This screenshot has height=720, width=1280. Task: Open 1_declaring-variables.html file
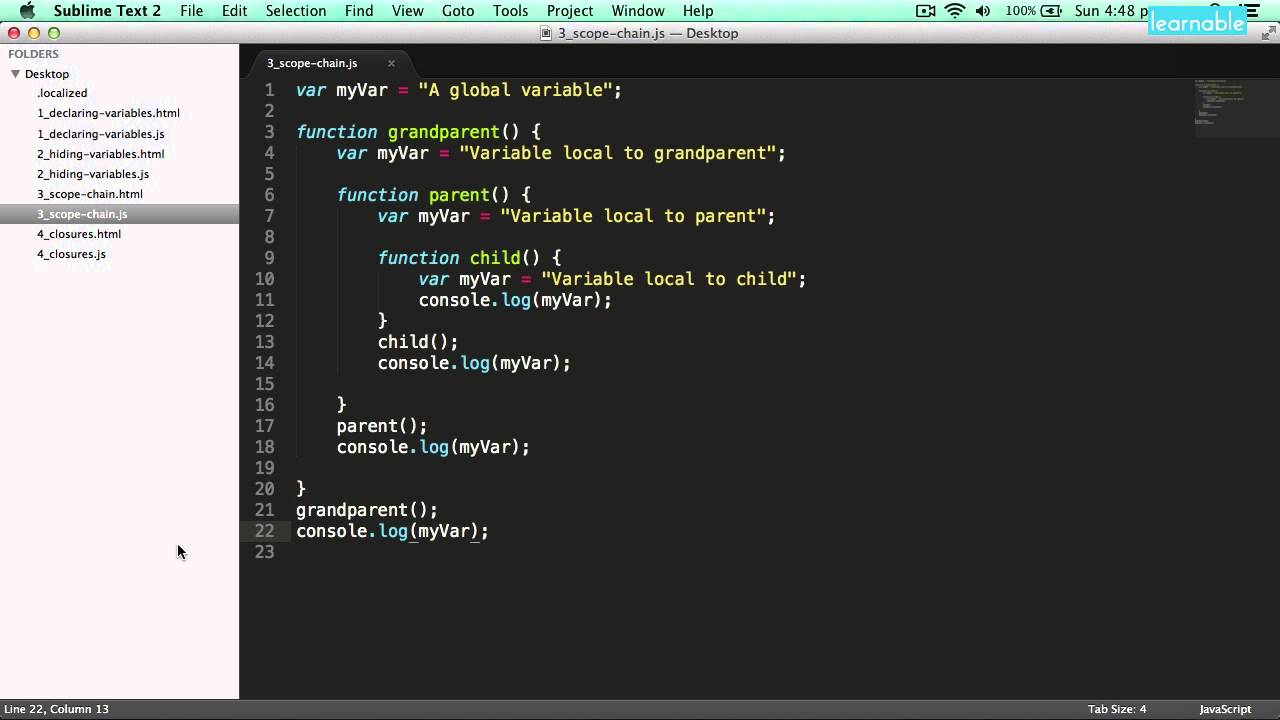108,113
